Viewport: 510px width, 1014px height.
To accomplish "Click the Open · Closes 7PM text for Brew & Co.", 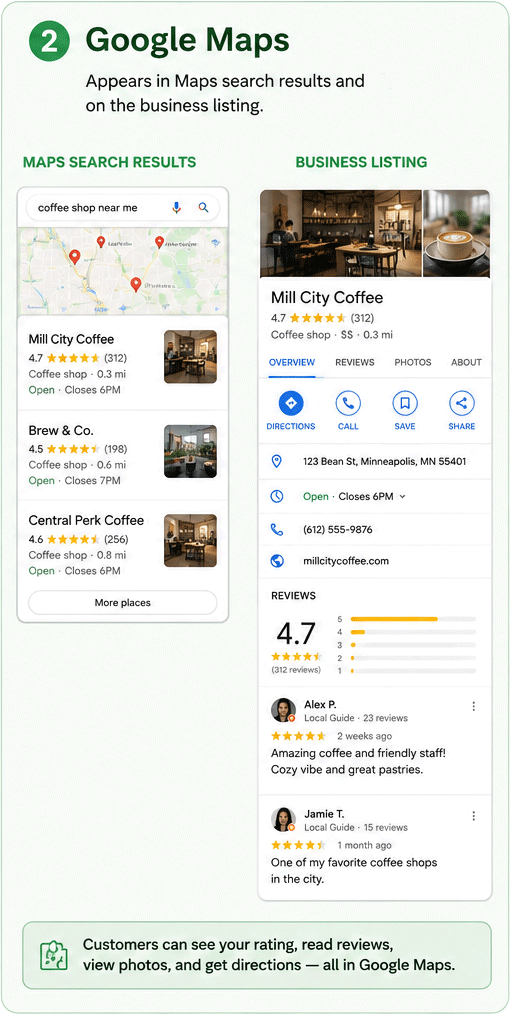I will [x=74, y=480].
